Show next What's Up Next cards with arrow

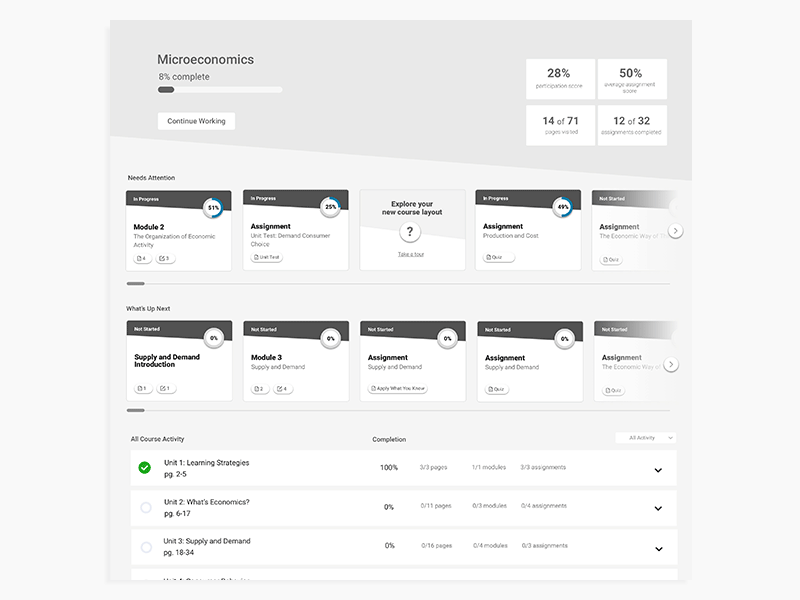(x=671, y=364)
